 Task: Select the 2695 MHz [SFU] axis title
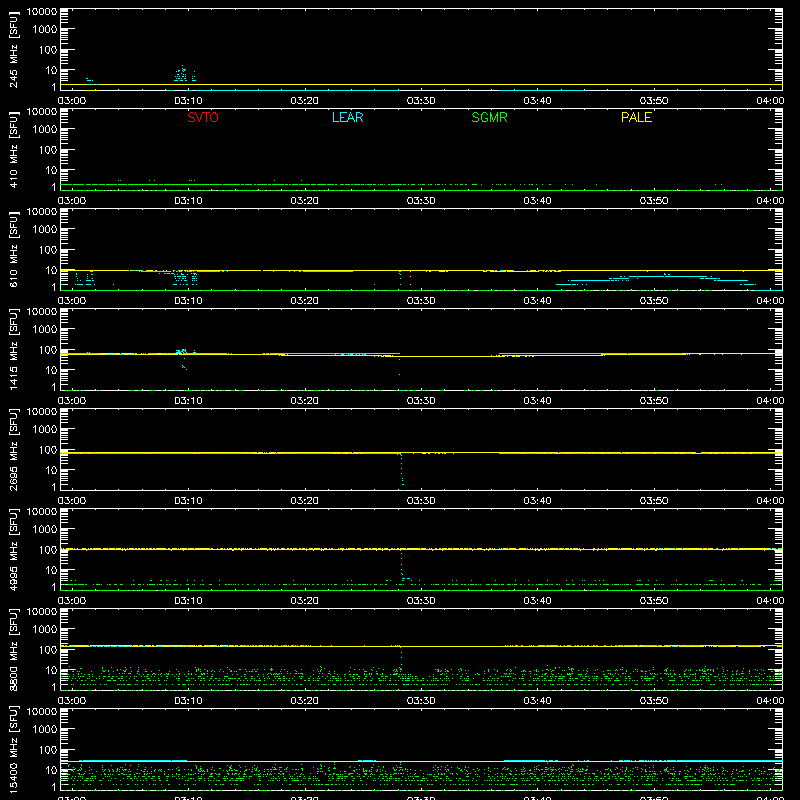click(13, 450)
